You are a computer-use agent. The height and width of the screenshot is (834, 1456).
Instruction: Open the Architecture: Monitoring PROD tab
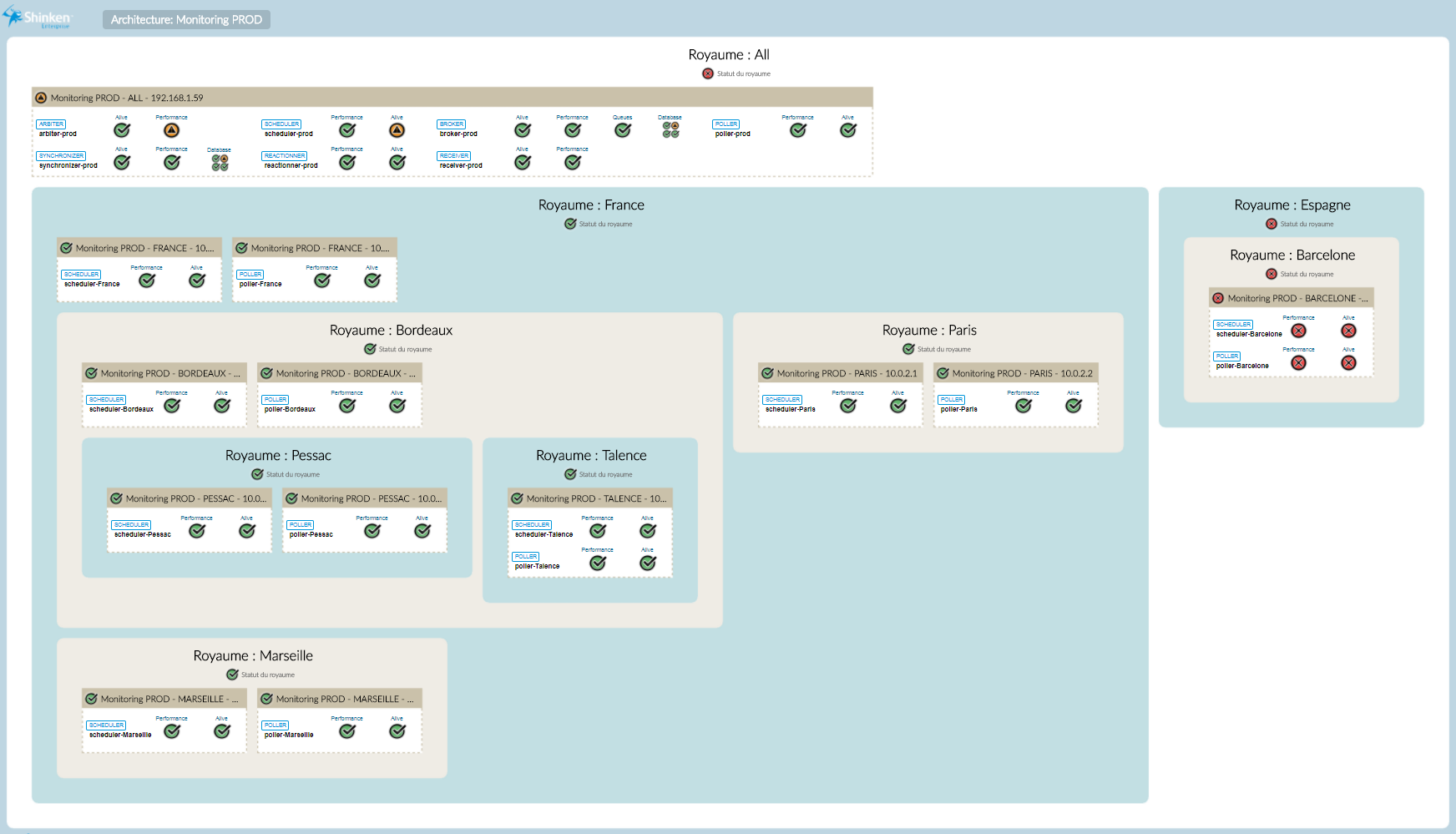tap(186, 19)
